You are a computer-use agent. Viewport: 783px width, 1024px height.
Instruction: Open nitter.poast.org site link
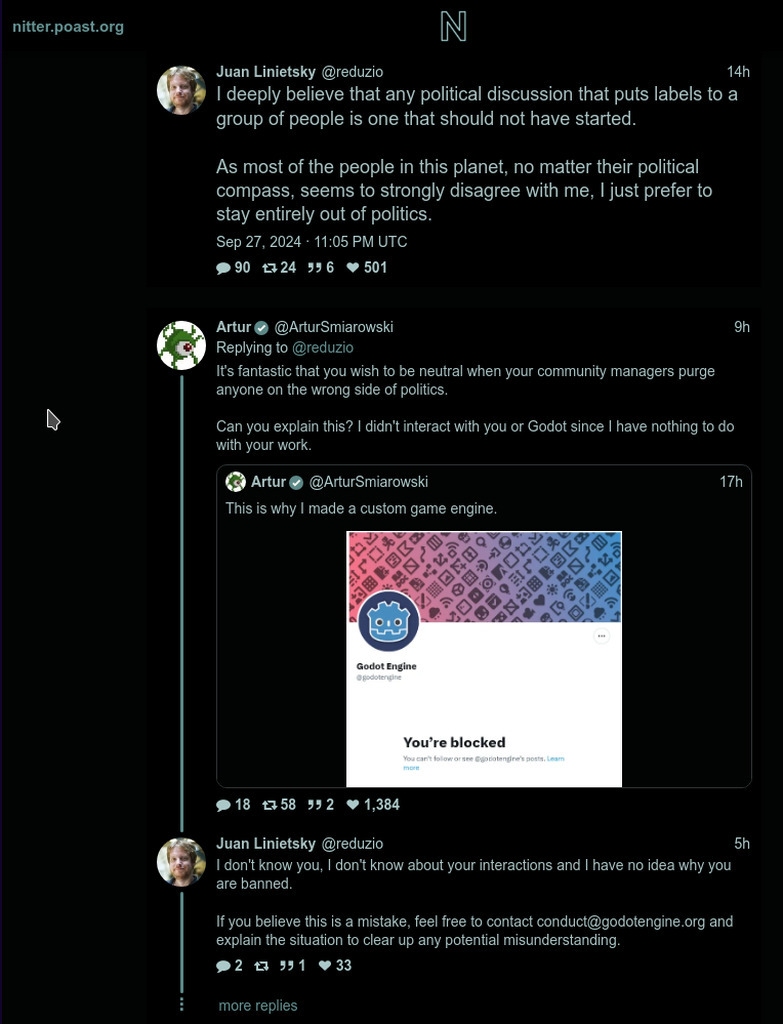tap(68, 27)
